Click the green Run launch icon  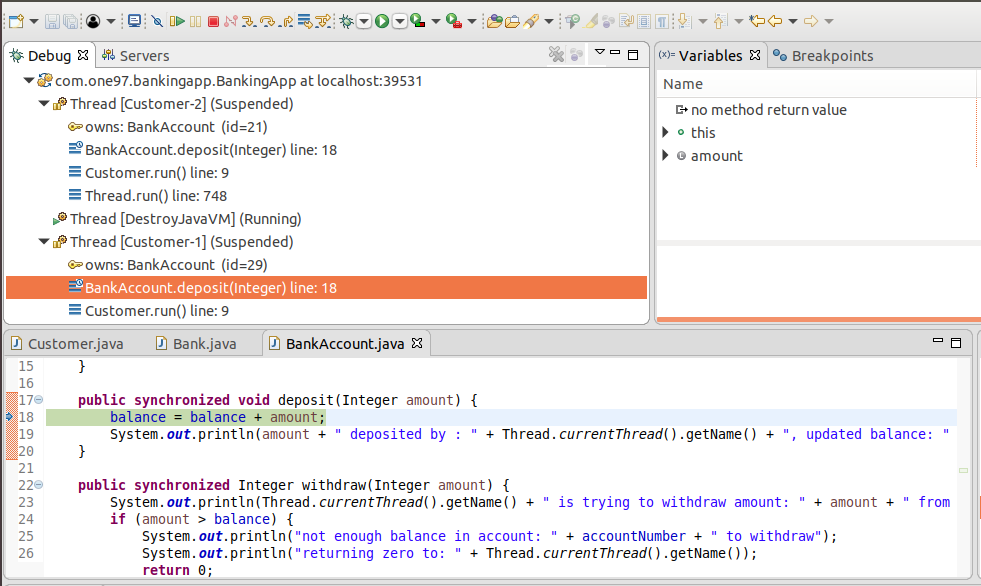coord(382,21)
